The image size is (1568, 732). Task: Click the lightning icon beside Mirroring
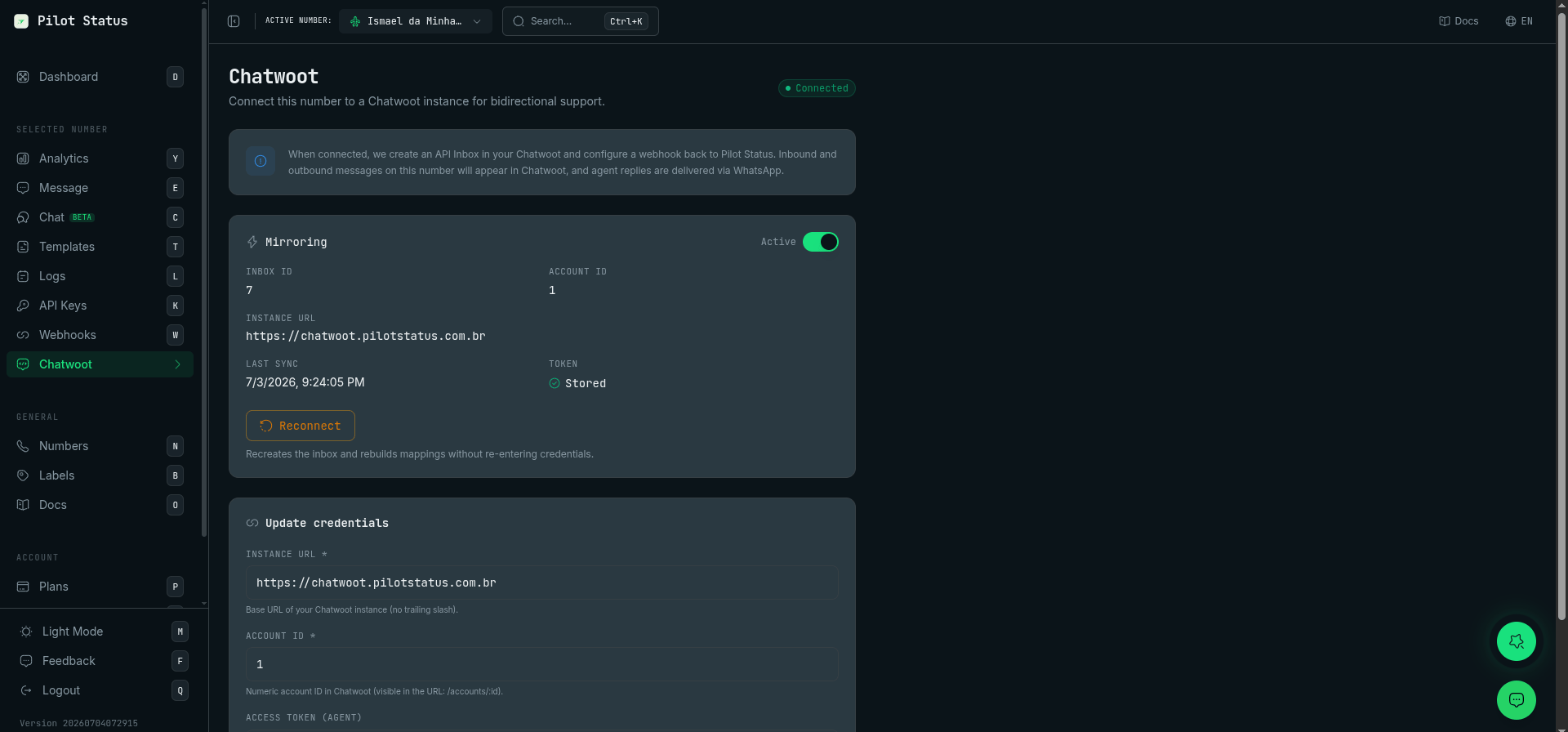point(252,242)
